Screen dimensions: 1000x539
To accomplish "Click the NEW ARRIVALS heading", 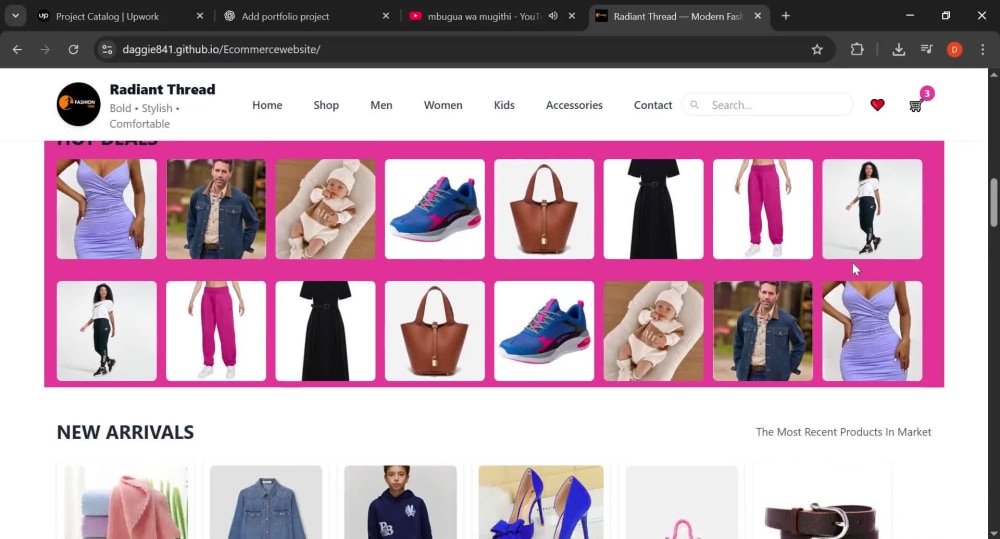I will (x=125, y=432).
